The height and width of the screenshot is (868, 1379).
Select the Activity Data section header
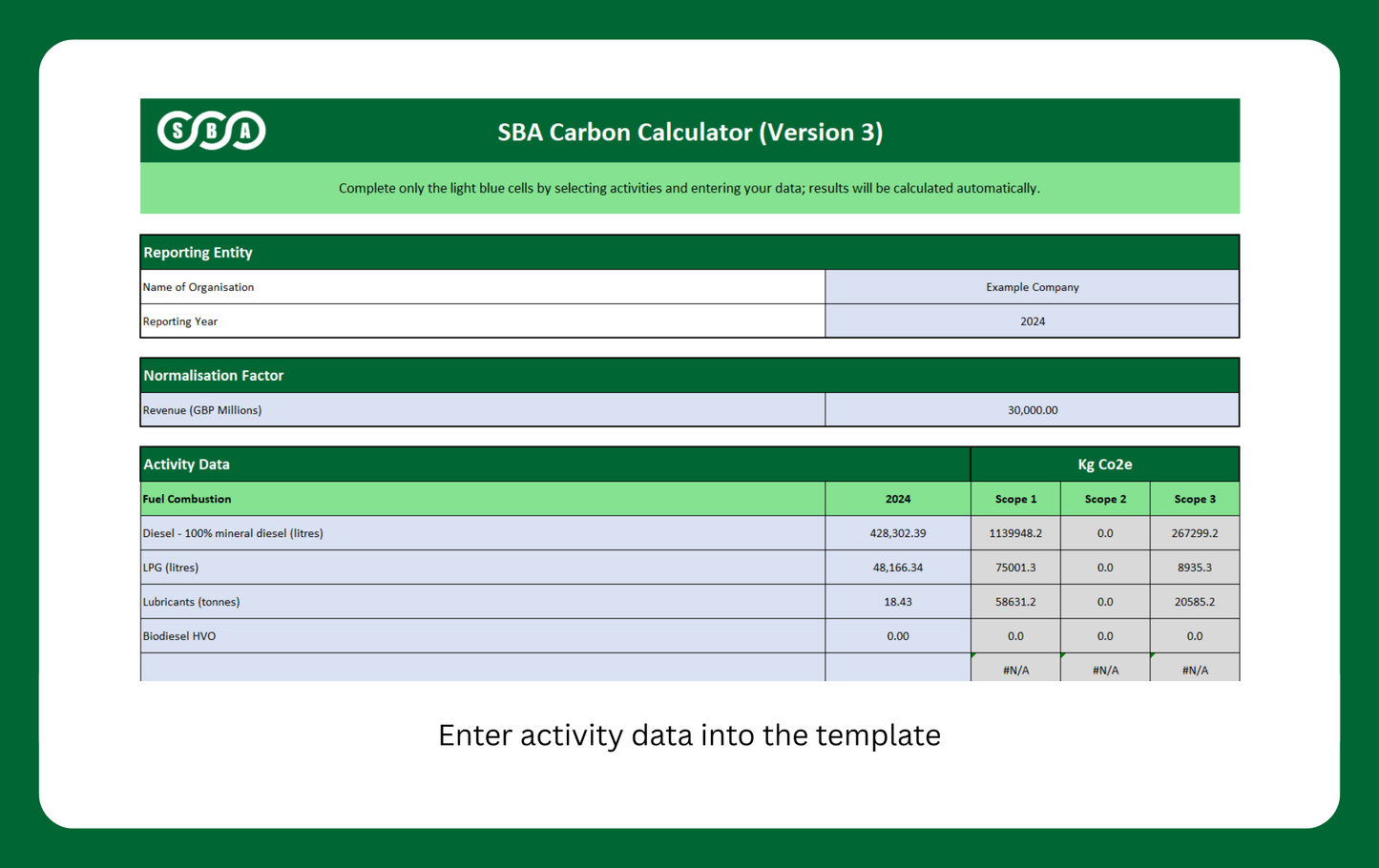point(555,465)
